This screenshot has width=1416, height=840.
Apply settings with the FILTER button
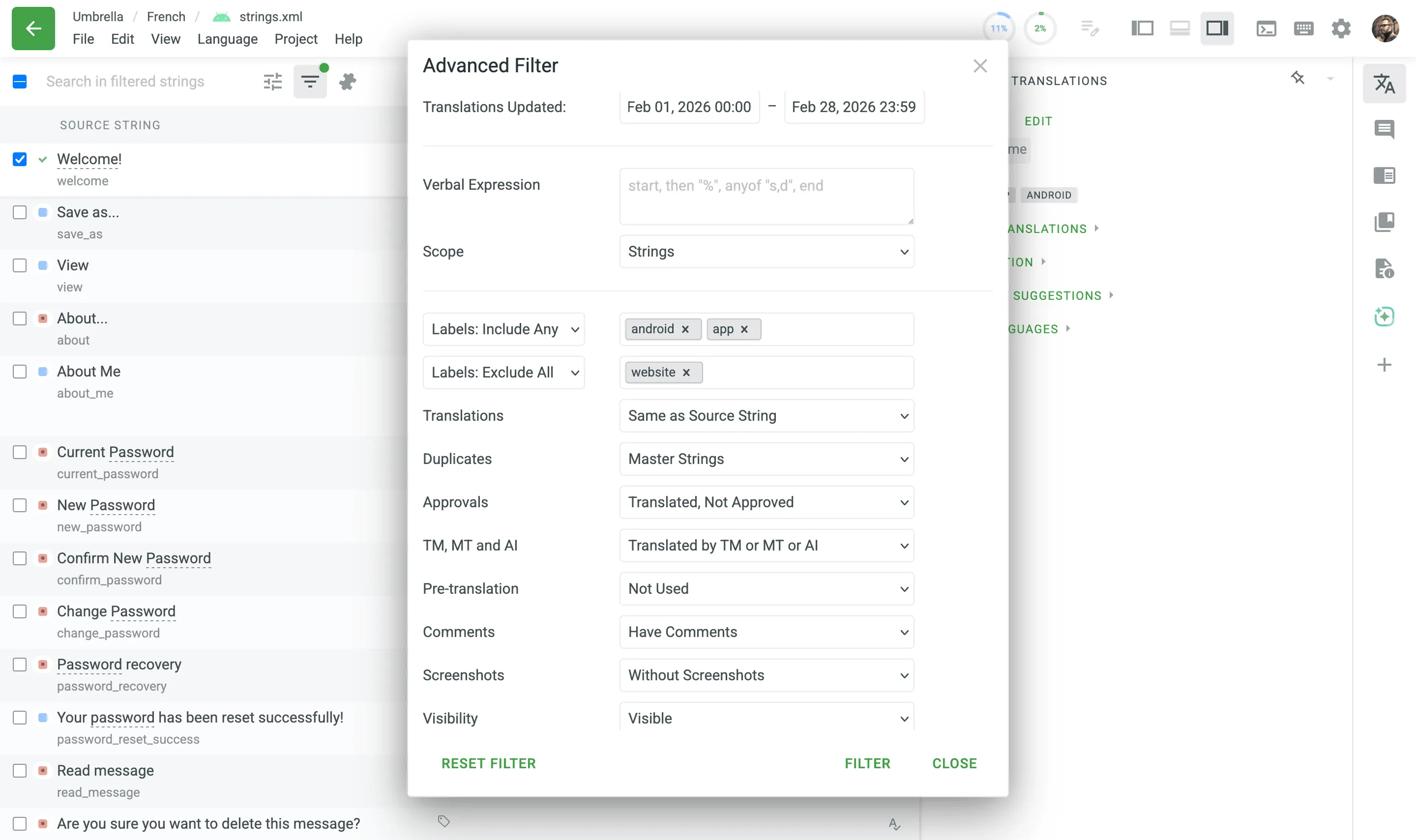coord(867,763)
